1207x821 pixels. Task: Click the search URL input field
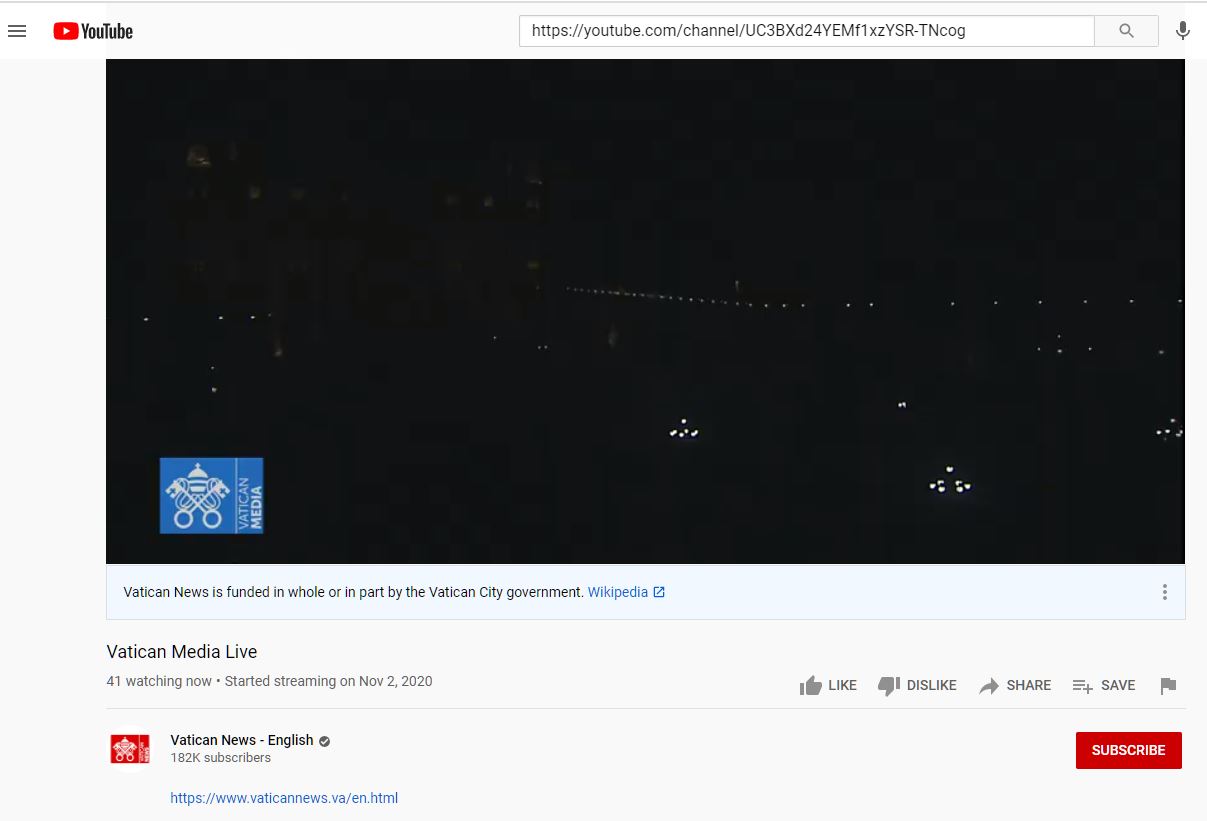click(x=807, y=31)
